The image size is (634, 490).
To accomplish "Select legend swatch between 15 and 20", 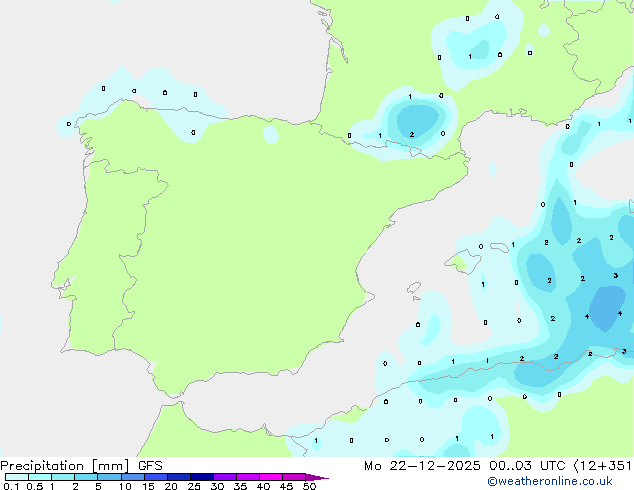I will tap(156, 477).
